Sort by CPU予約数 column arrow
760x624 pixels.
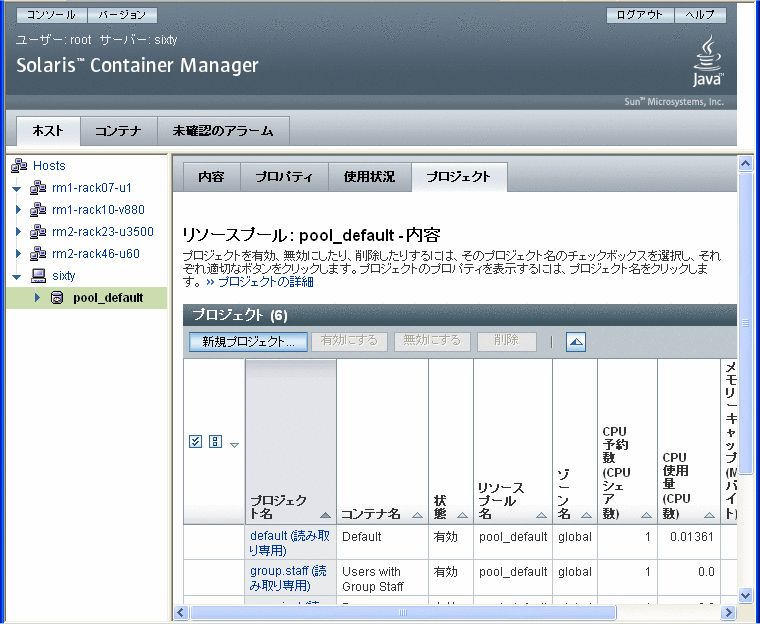tap(646, 515)
